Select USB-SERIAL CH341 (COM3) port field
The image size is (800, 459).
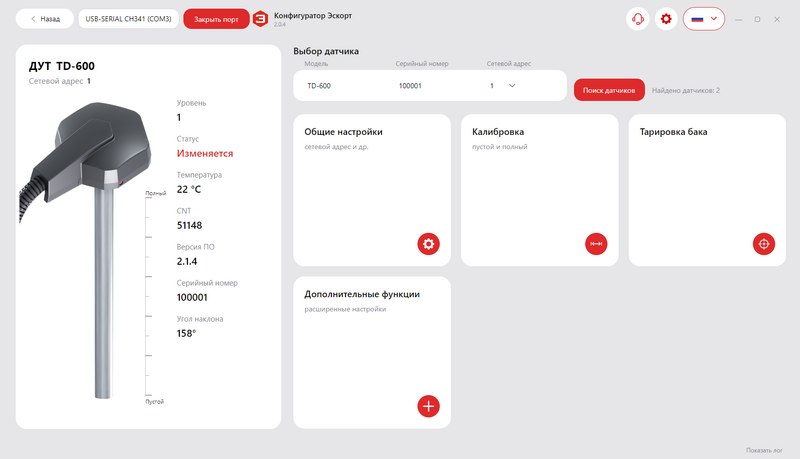[129, 19]
